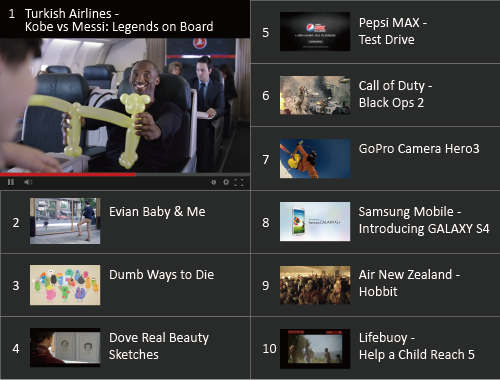The image size is (500, 380).
Task: Click the Evian Baby & Me title
Action: tap(157, 212)
